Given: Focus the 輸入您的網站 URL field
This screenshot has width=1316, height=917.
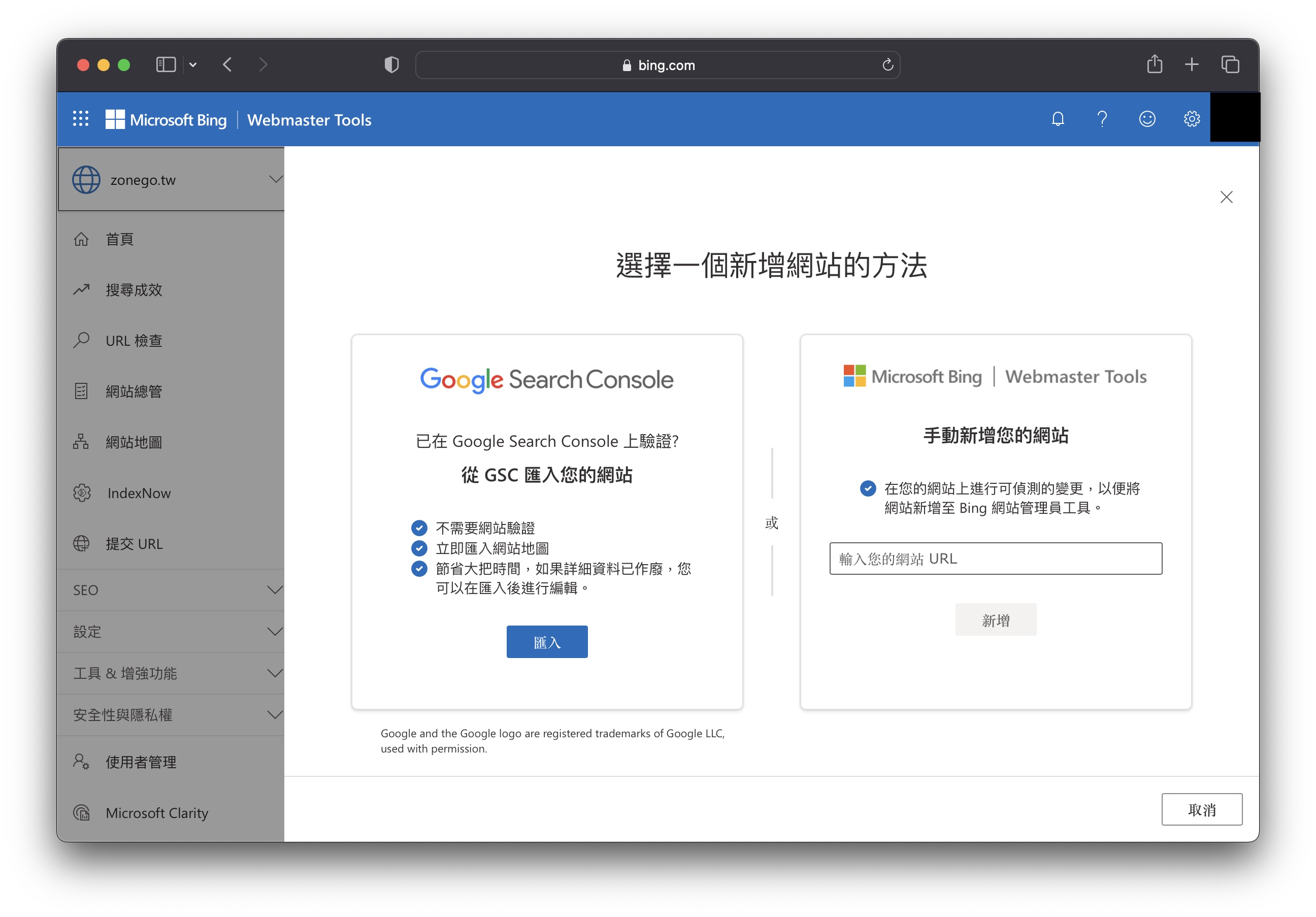Looking at the screenshot, I should (996, 558).
